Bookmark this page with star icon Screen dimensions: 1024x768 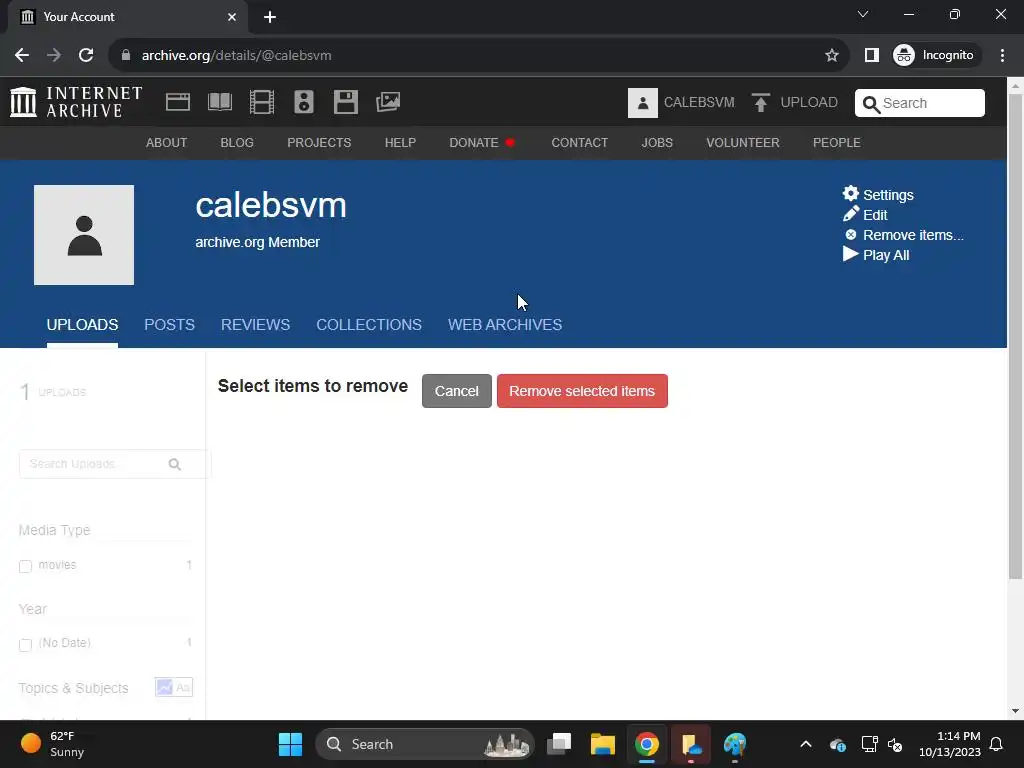831,56
